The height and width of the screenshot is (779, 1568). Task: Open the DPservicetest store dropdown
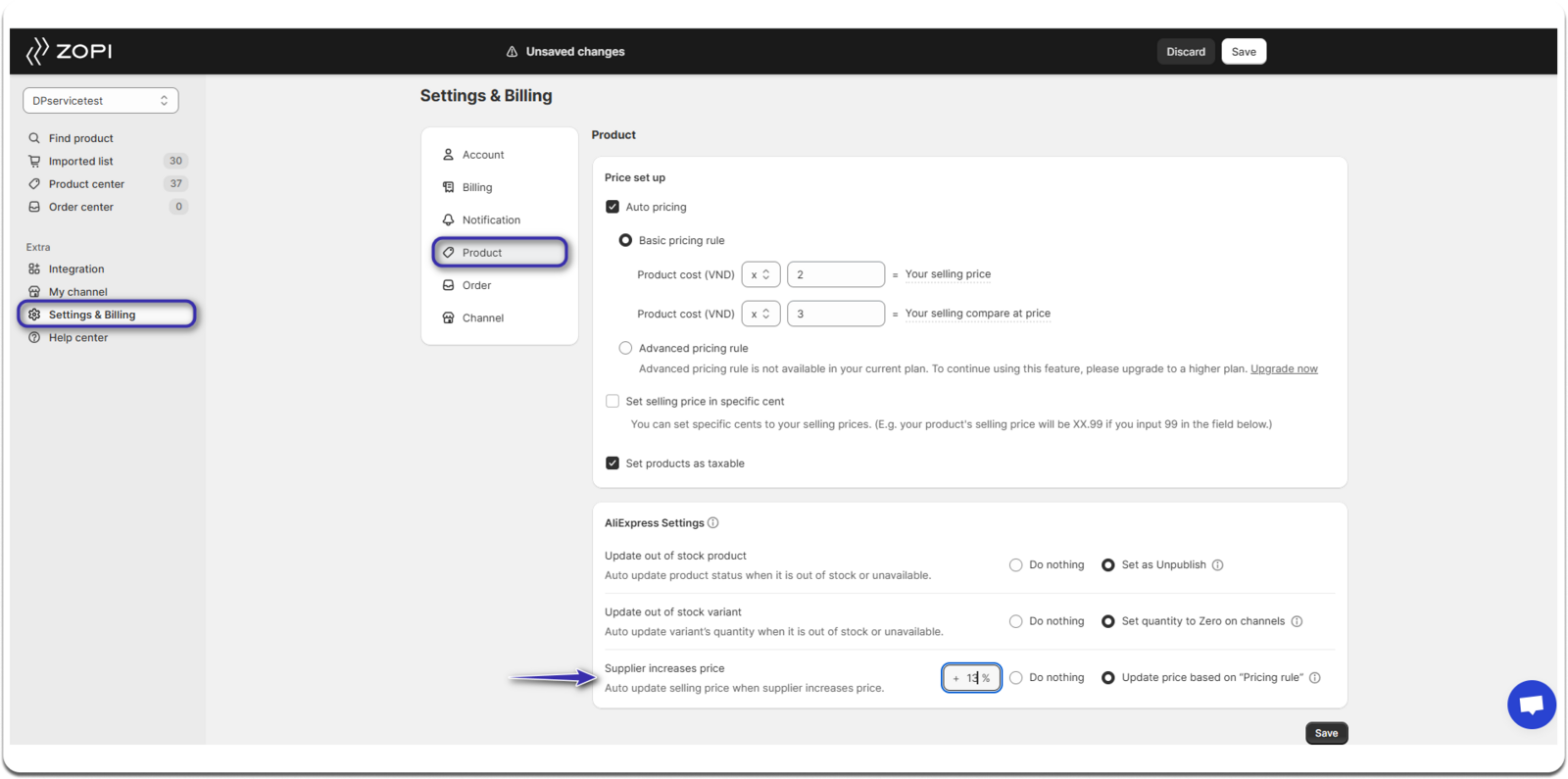pos(101,101)
